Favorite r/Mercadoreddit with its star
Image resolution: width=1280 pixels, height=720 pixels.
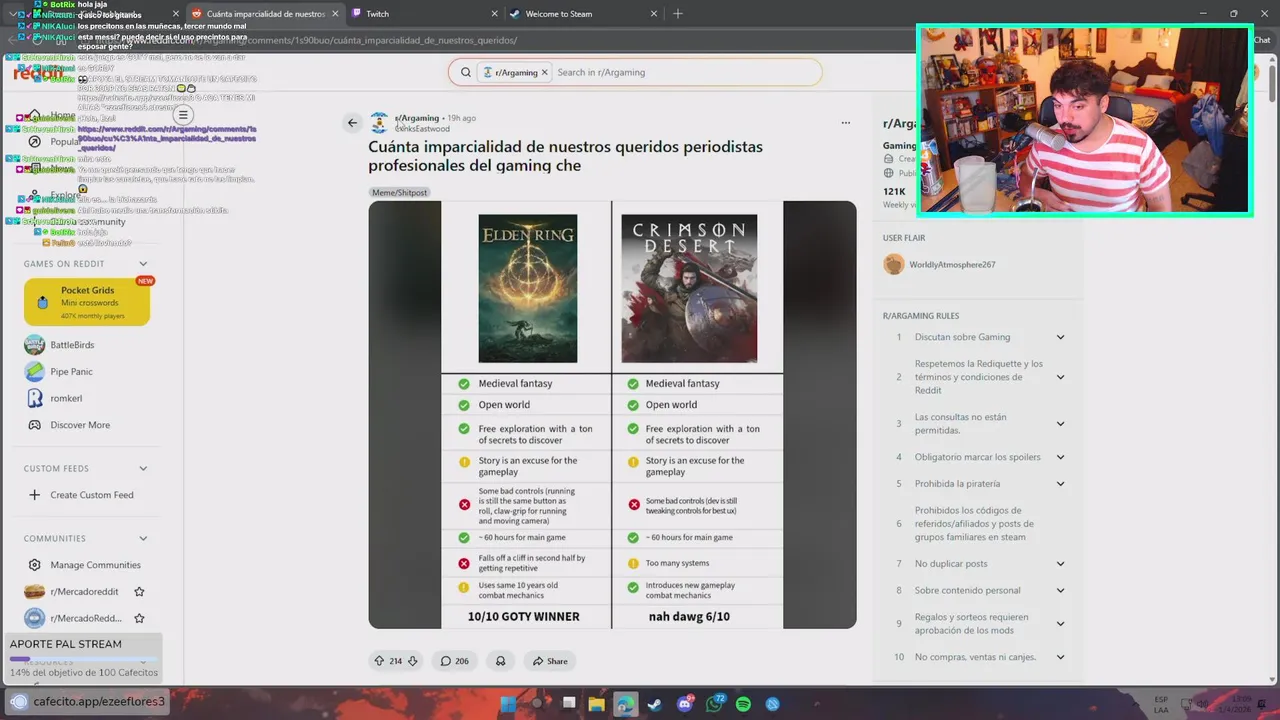pyautogui.click(x=139, y=592)
